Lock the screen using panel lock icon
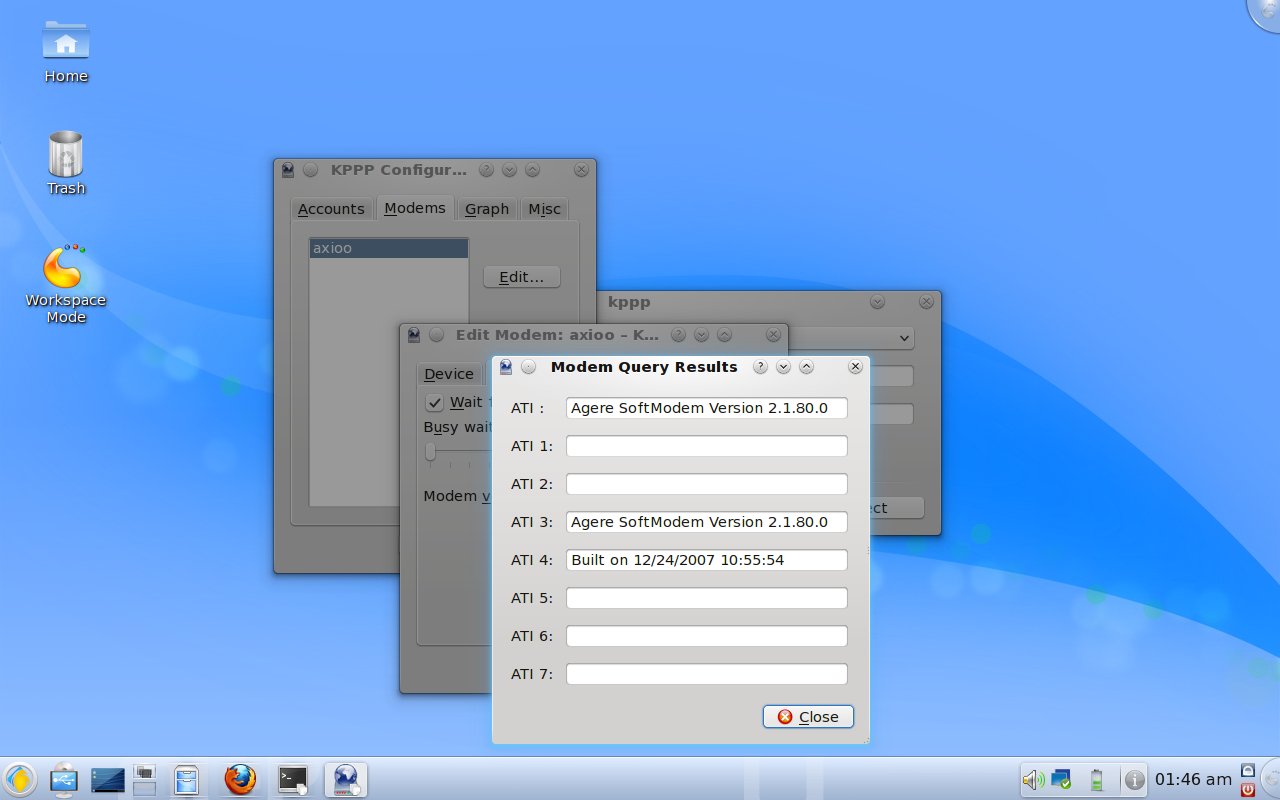Screen dimensions: 1280x800 click(x=1247, y=770)
